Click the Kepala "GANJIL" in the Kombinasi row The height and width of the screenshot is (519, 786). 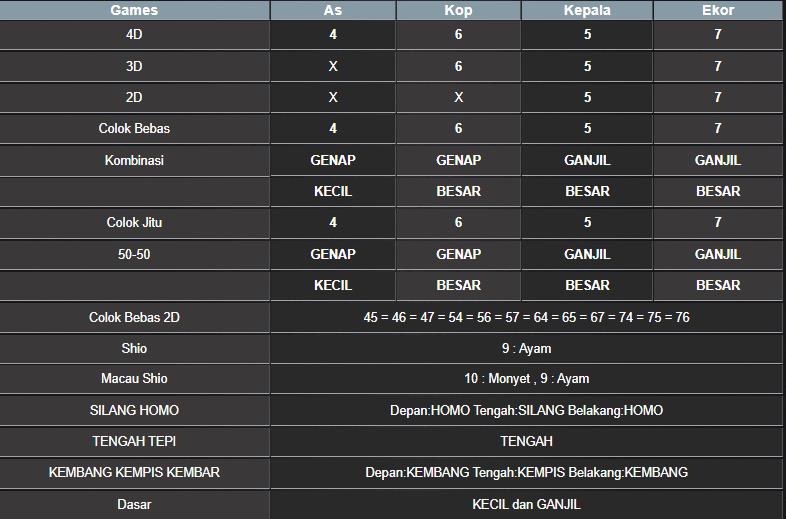(587, 160)
